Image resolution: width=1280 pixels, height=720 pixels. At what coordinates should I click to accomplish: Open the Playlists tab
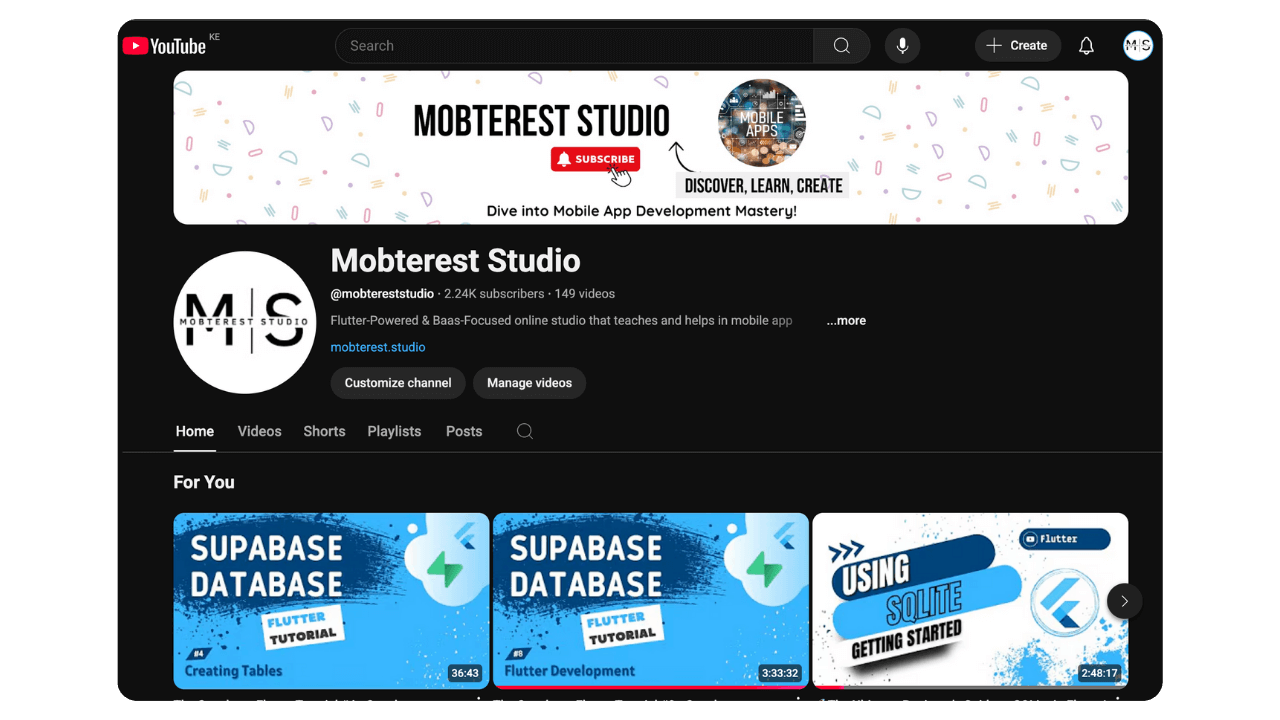click(x=394, y=431)
